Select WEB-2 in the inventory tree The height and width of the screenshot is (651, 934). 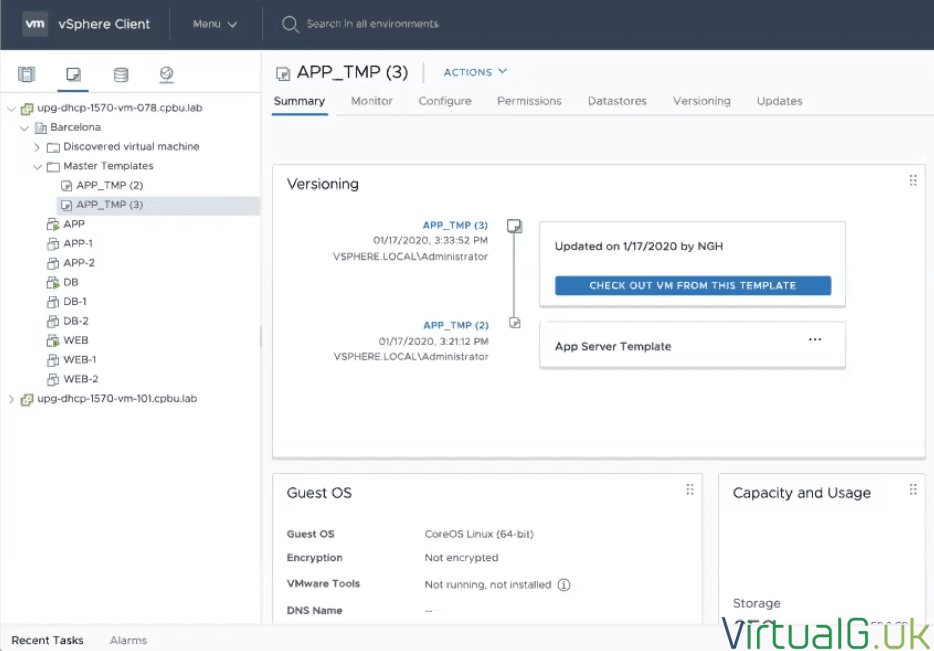81,379
